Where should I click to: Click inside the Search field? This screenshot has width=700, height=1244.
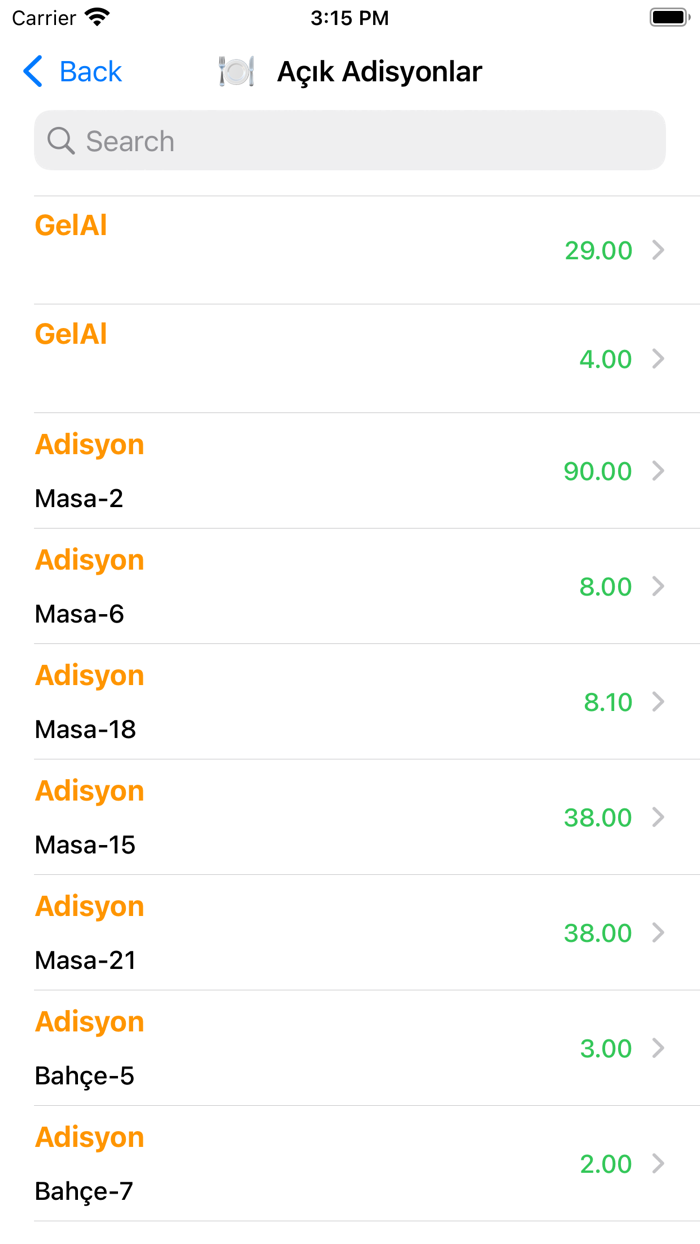click(x=350, y=141)
